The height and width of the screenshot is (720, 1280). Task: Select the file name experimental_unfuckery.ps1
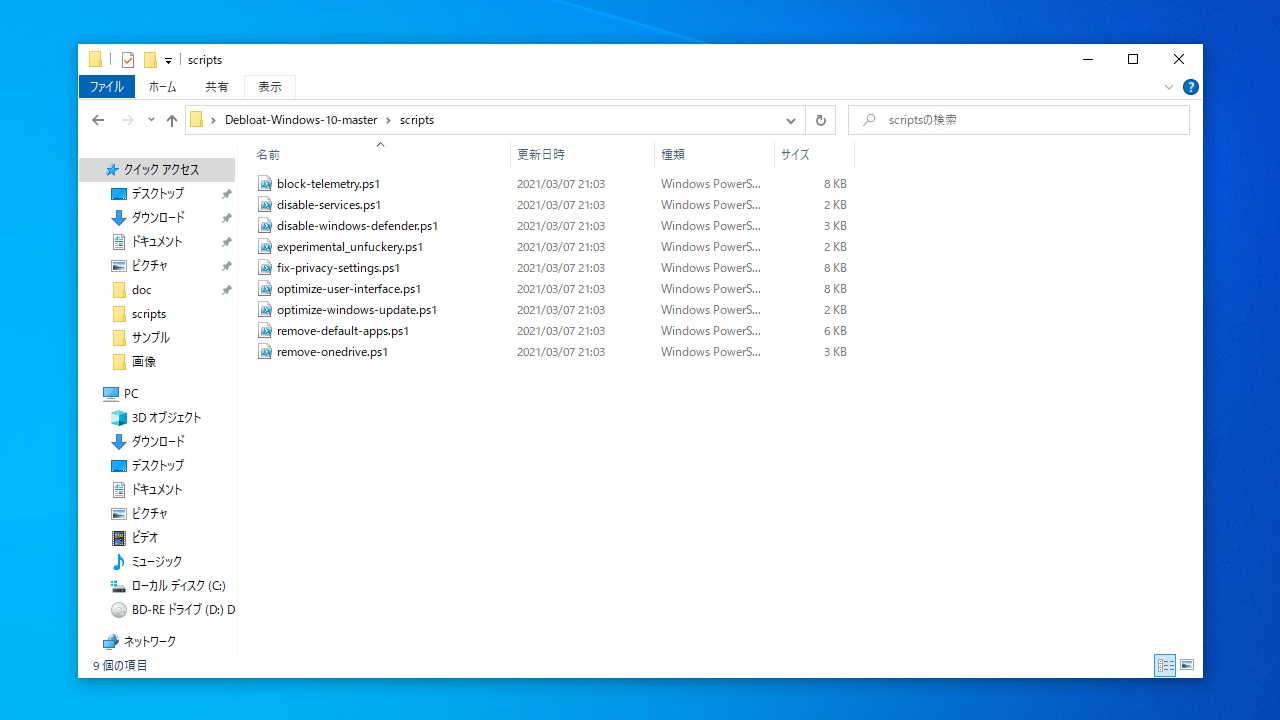click(350, 247)
